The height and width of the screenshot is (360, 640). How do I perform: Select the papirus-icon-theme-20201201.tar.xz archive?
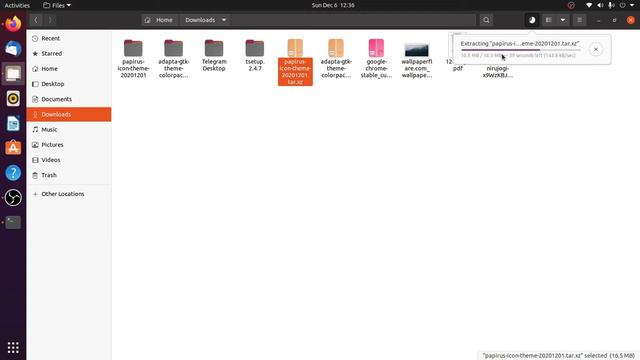(x=295, y=62)
